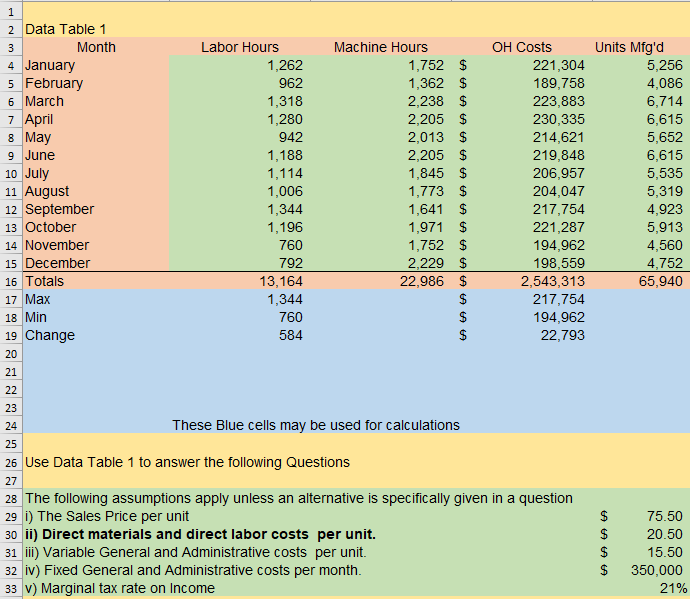
Task: Select the 'Labor Hours' heading cell
Action: pos(240,47)
